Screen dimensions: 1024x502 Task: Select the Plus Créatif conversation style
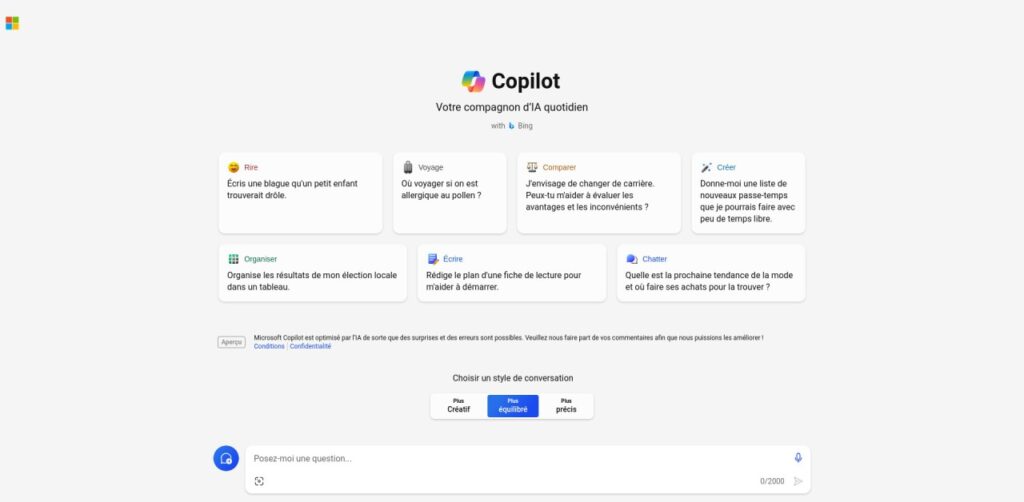[x=458, y=406]
